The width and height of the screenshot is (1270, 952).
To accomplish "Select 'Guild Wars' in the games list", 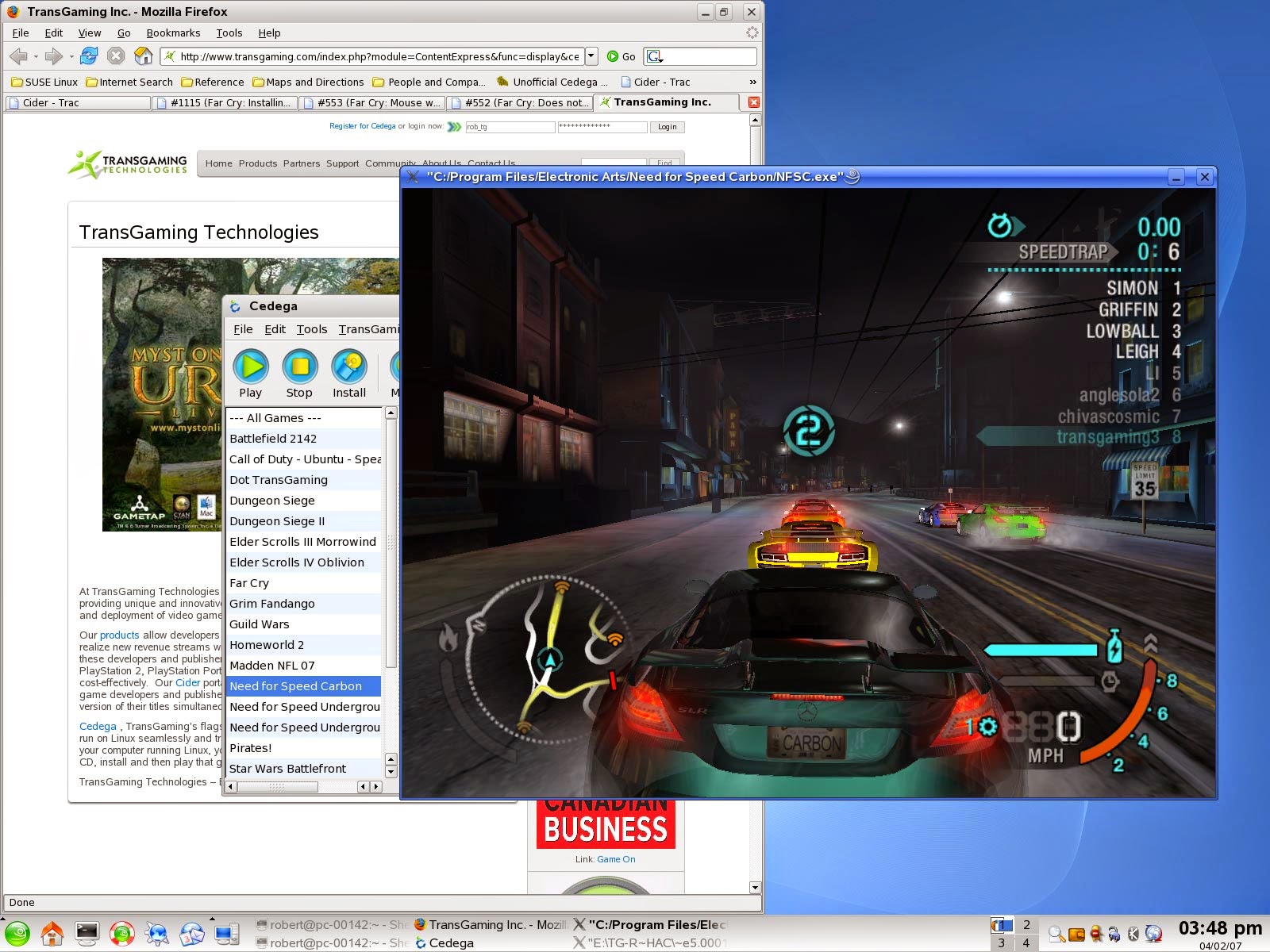I will [x=304, y=624].
